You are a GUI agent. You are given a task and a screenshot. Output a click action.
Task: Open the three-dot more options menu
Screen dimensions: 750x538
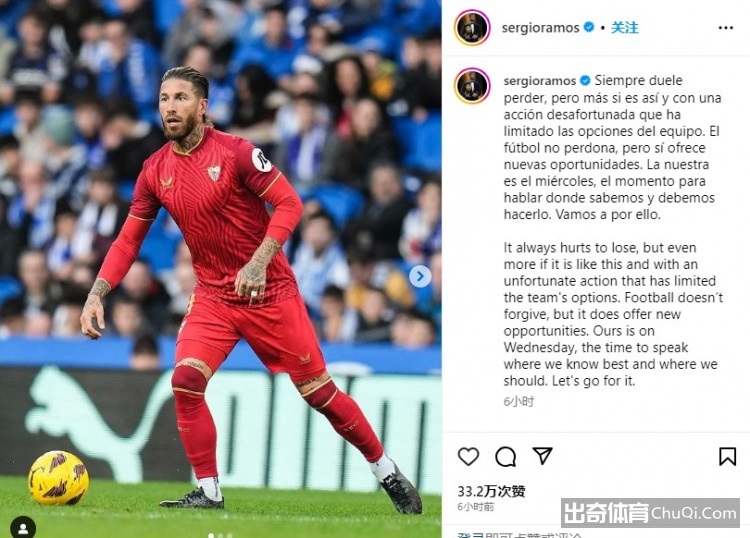(x=726, y=28)
